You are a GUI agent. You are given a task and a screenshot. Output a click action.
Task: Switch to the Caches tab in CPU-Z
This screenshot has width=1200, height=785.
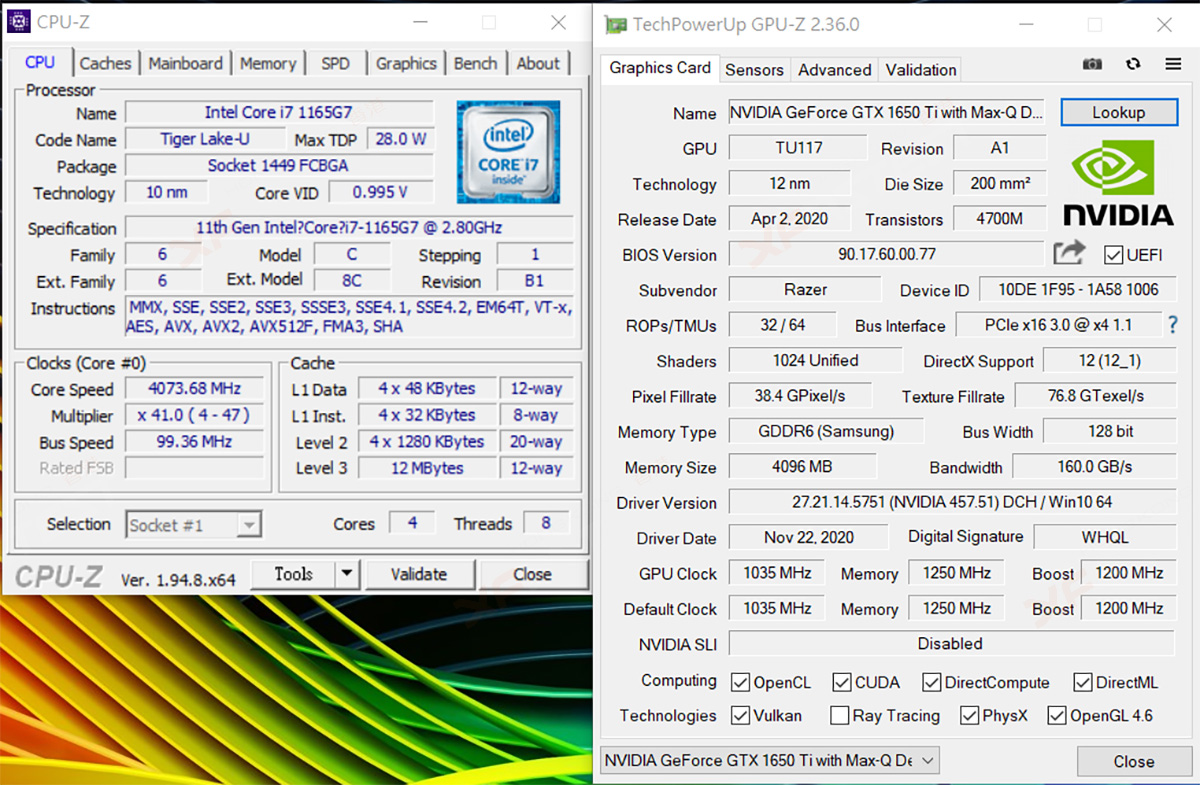[105, 63]
